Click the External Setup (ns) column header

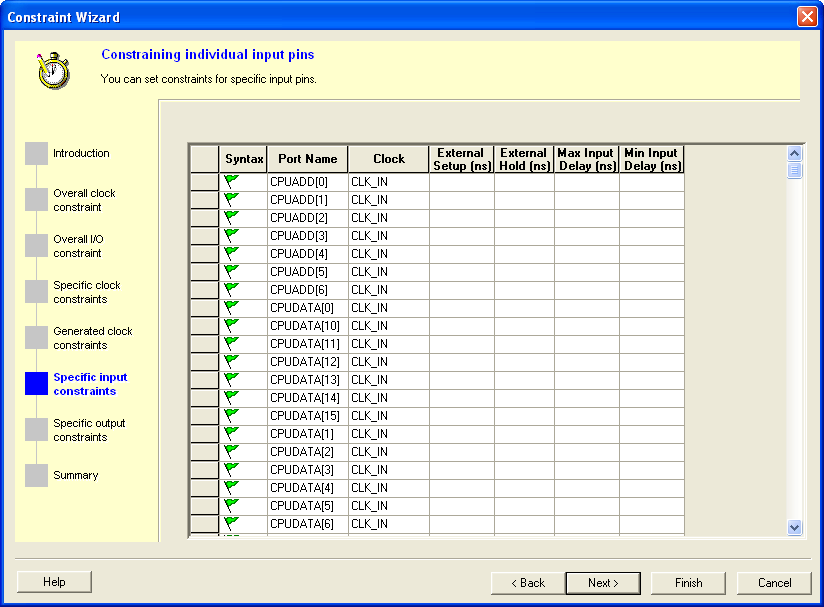tap(461, 159)
